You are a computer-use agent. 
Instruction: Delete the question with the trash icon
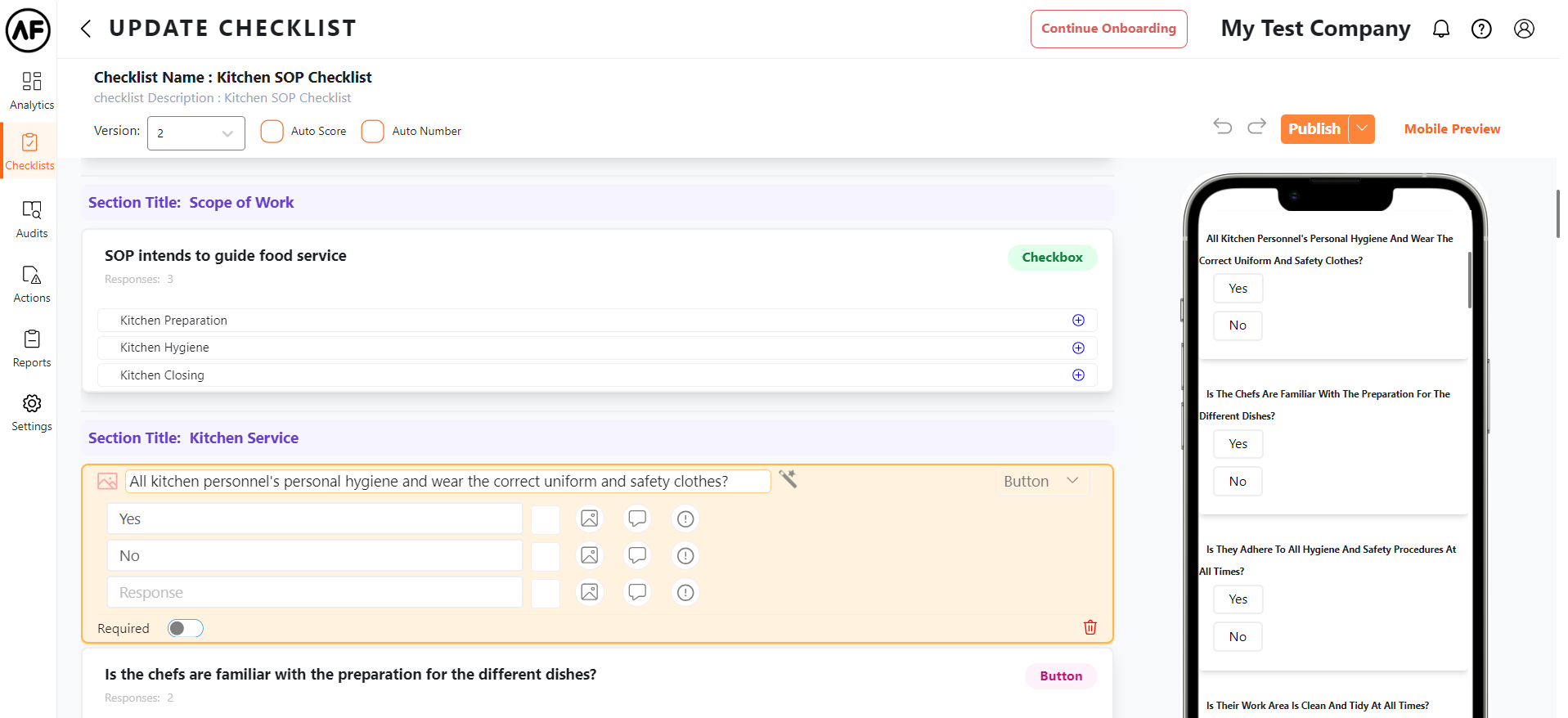1090,627
